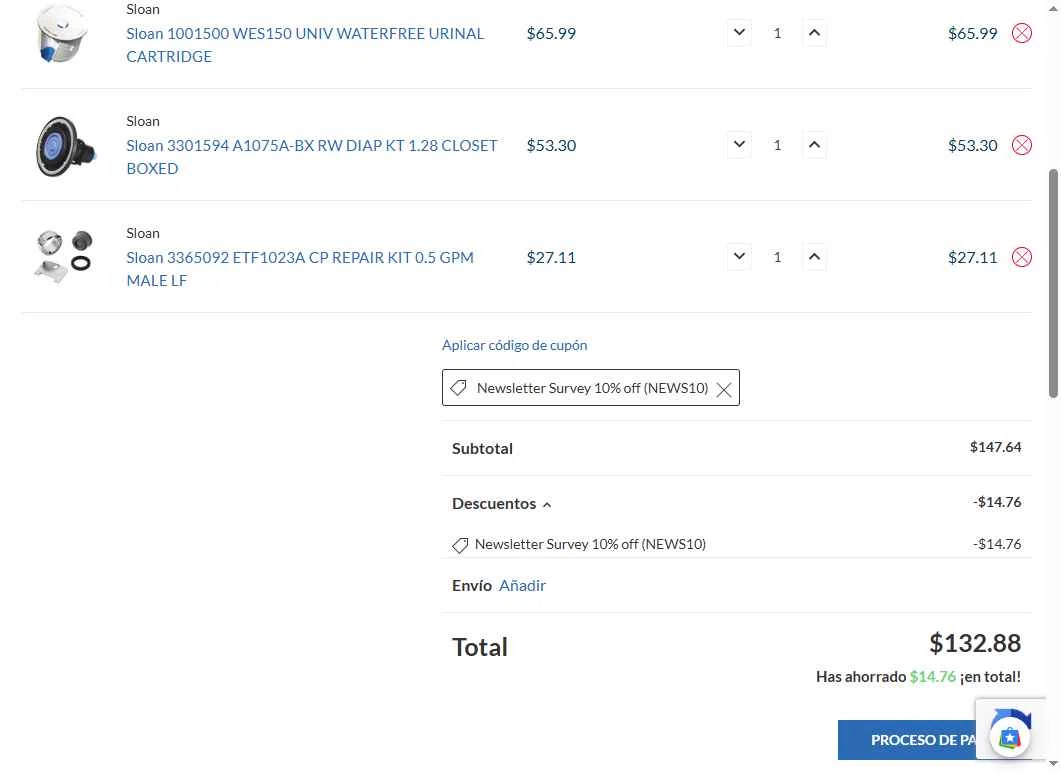The height and width of the screenshot is (773, 1061).
Task: Click the urinal cartridge product thumbnail
Action: pyautogui.click(x=62, y=33)
